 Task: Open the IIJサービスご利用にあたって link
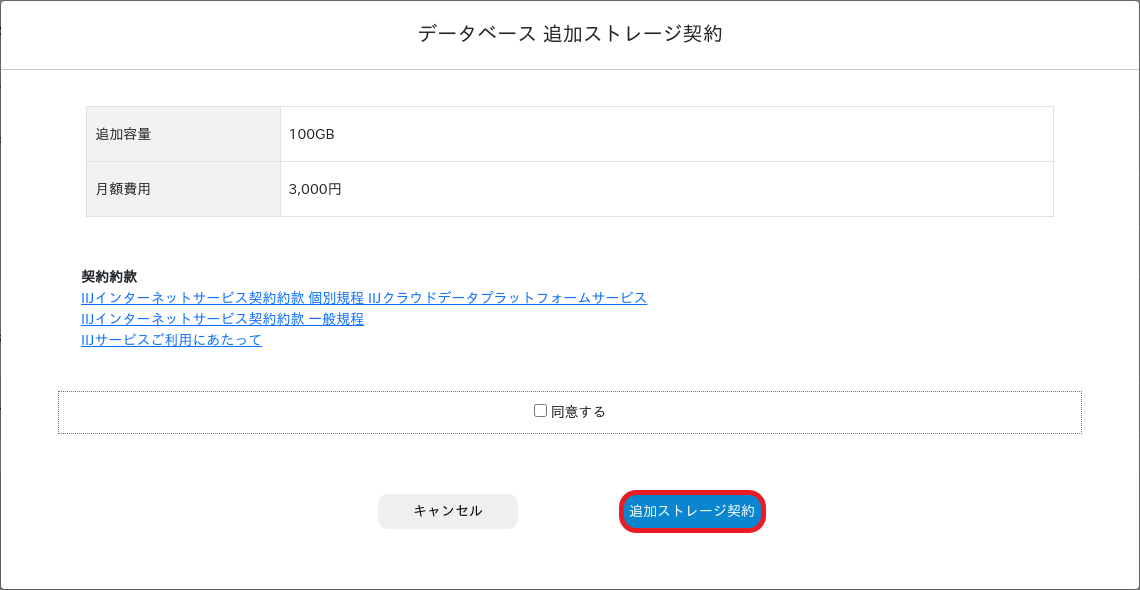[172, 340]
